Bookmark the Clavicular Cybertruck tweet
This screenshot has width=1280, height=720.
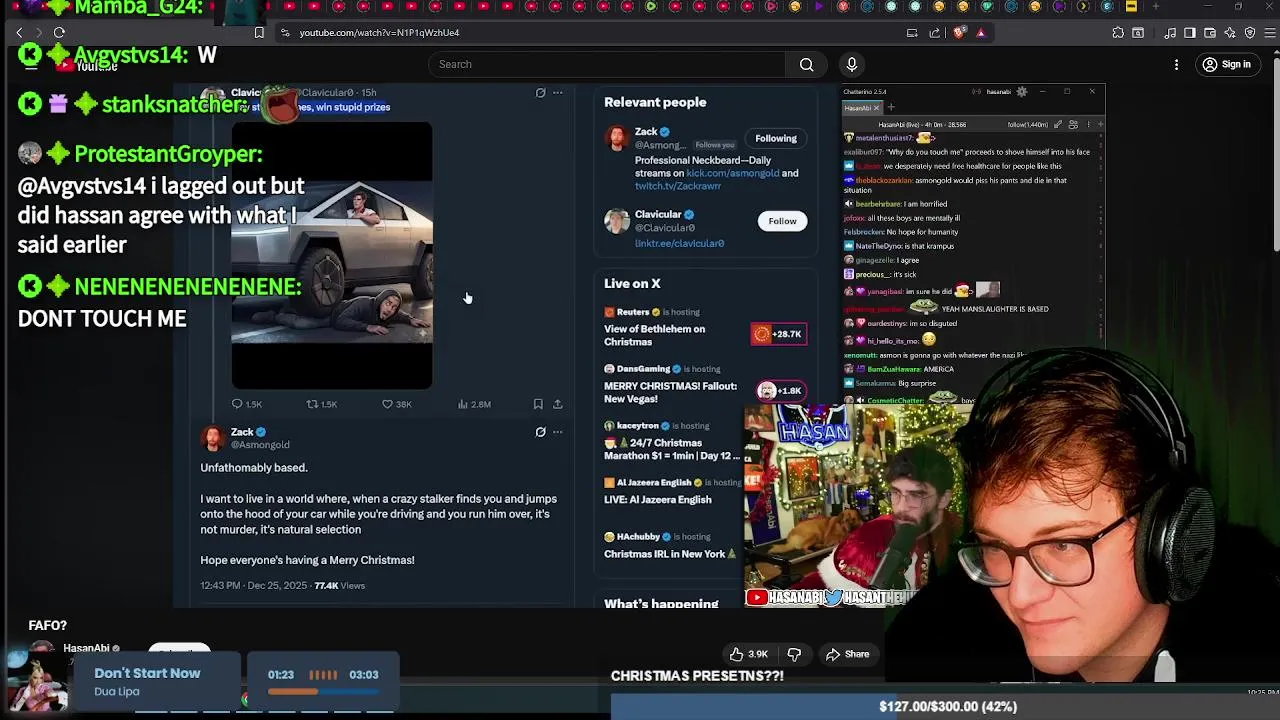pos(538,404)
